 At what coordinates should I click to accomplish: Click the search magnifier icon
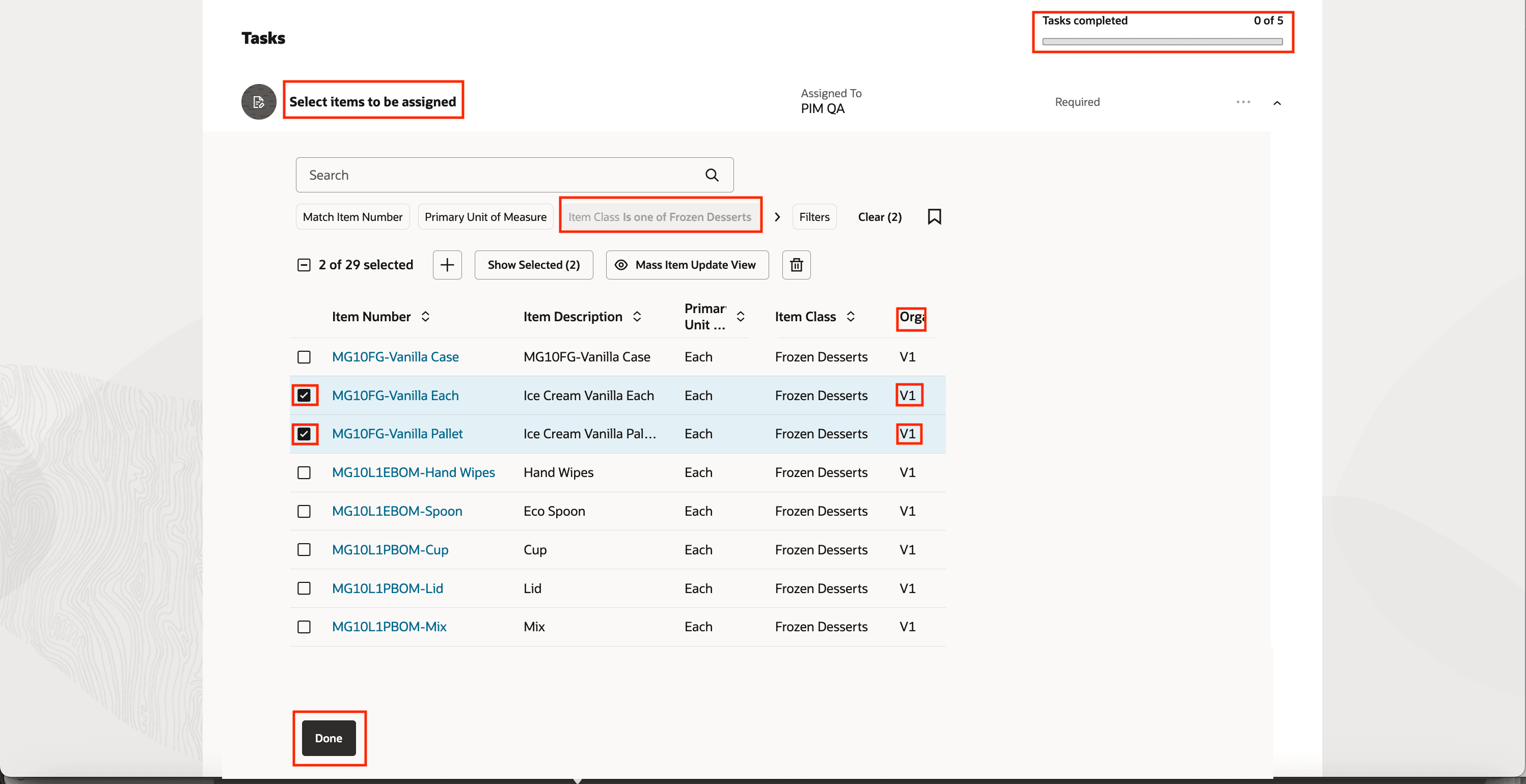712,175
